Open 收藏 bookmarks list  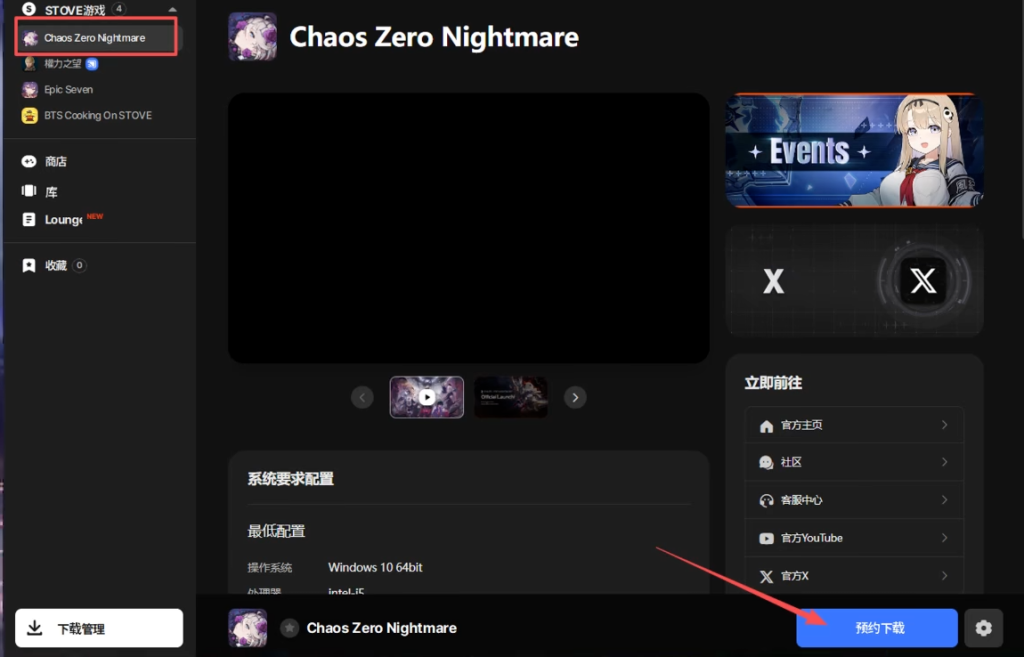[x=54, y=265]
